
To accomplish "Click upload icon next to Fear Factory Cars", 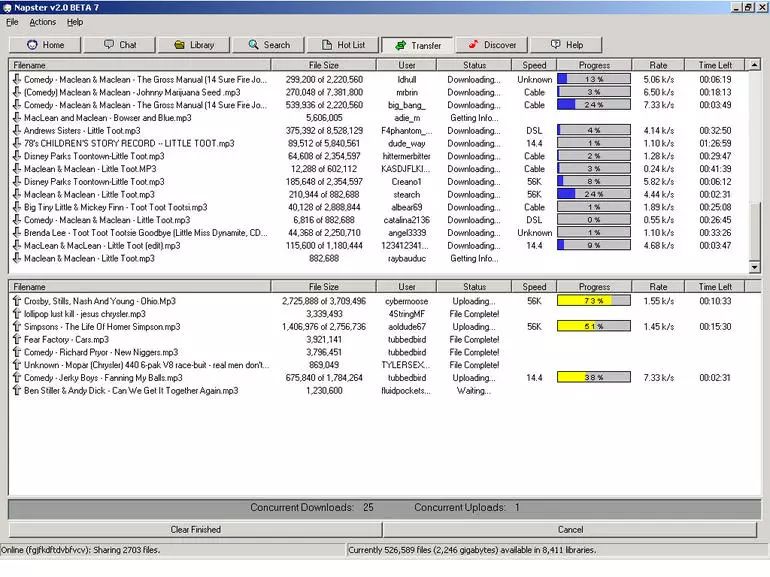I will tap(16, 340).
